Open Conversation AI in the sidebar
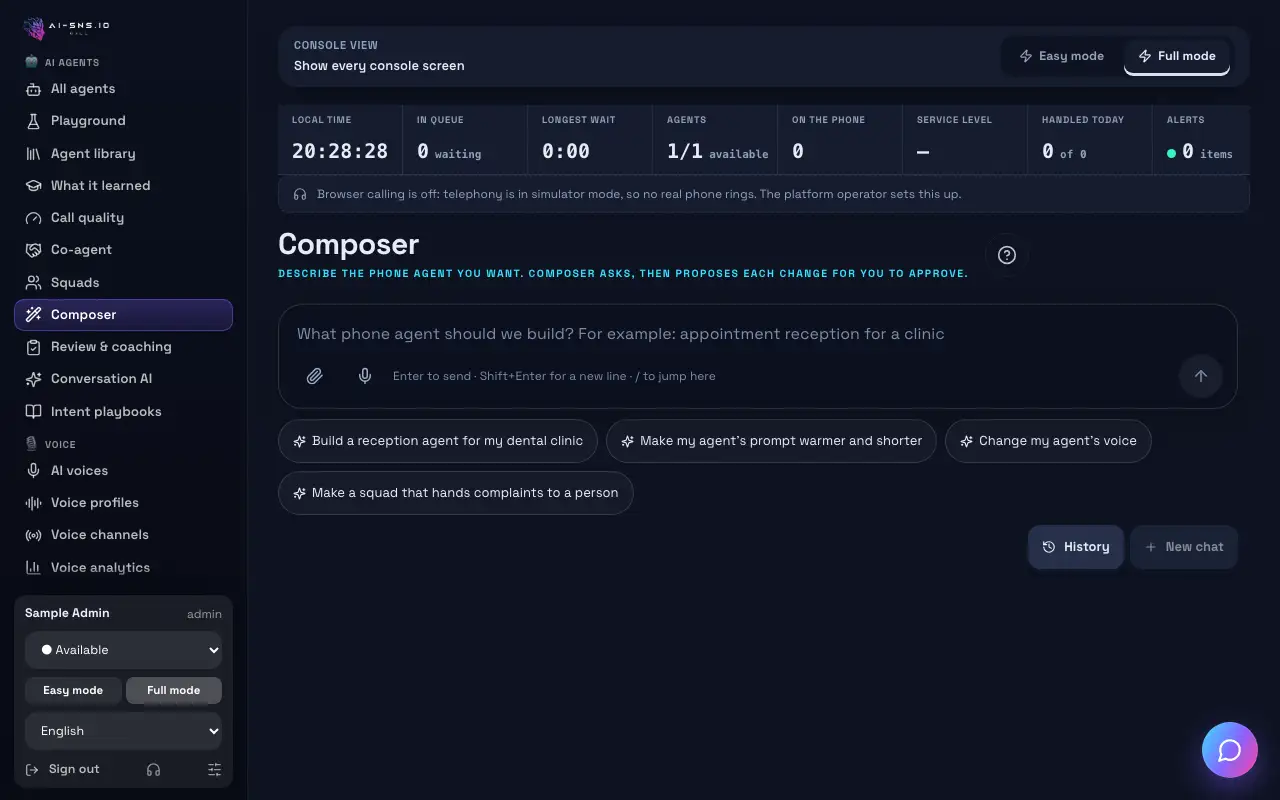 [123, 379]
